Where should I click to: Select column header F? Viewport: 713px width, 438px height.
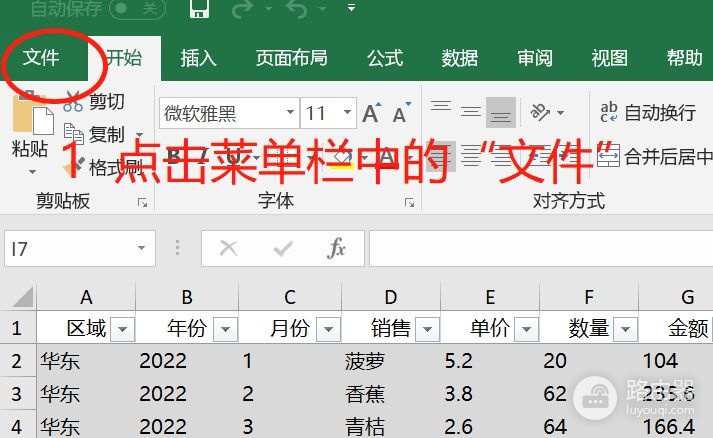(x=589, y=297)
